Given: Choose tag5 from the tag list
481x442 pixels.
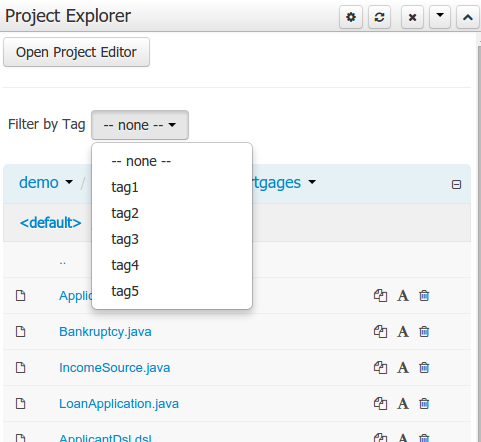Looking at the screenshot, I should 125,291.
